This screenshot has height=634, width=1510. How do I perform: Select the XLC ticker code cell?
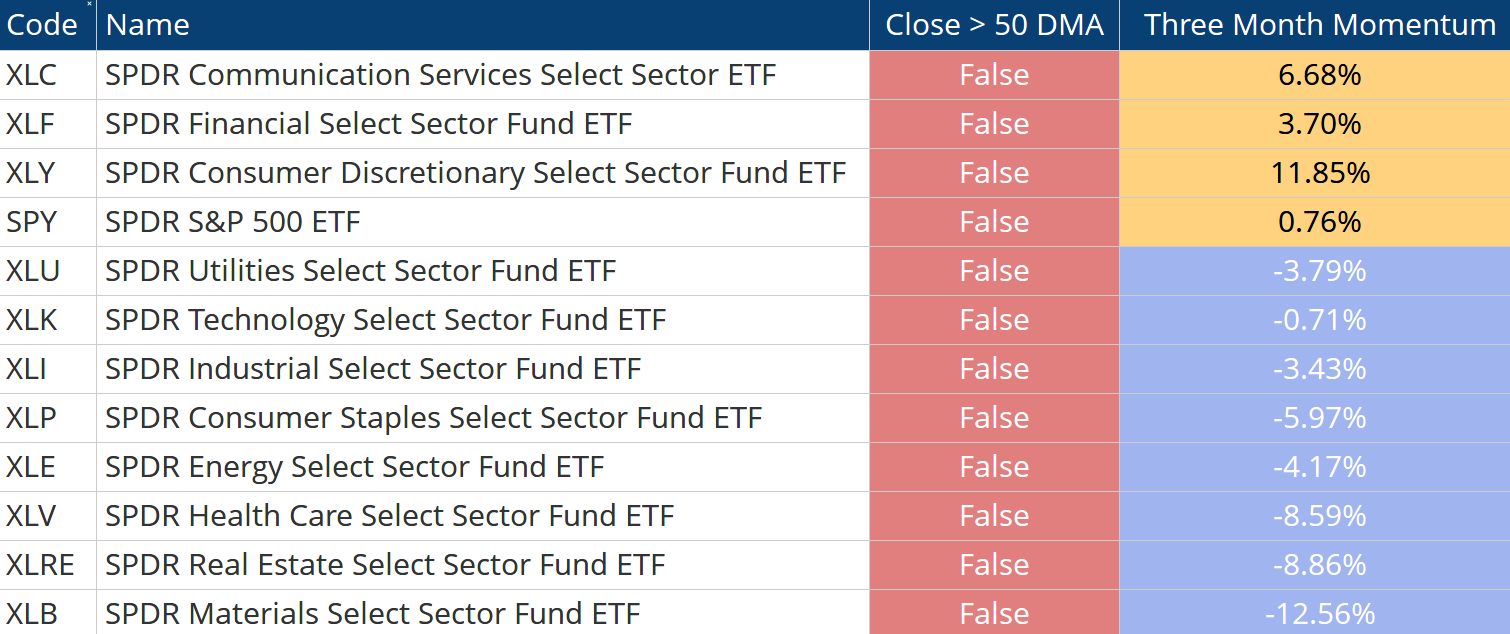31,75
